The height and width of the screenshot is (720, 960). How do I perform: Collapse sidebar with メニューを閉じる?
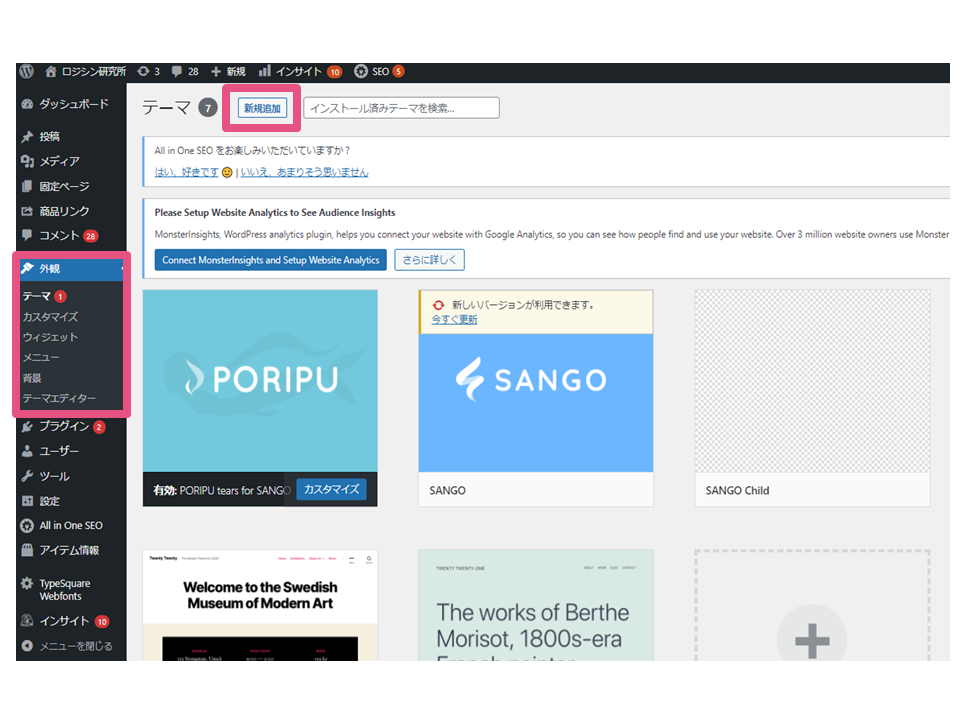[x=67, y=646]
